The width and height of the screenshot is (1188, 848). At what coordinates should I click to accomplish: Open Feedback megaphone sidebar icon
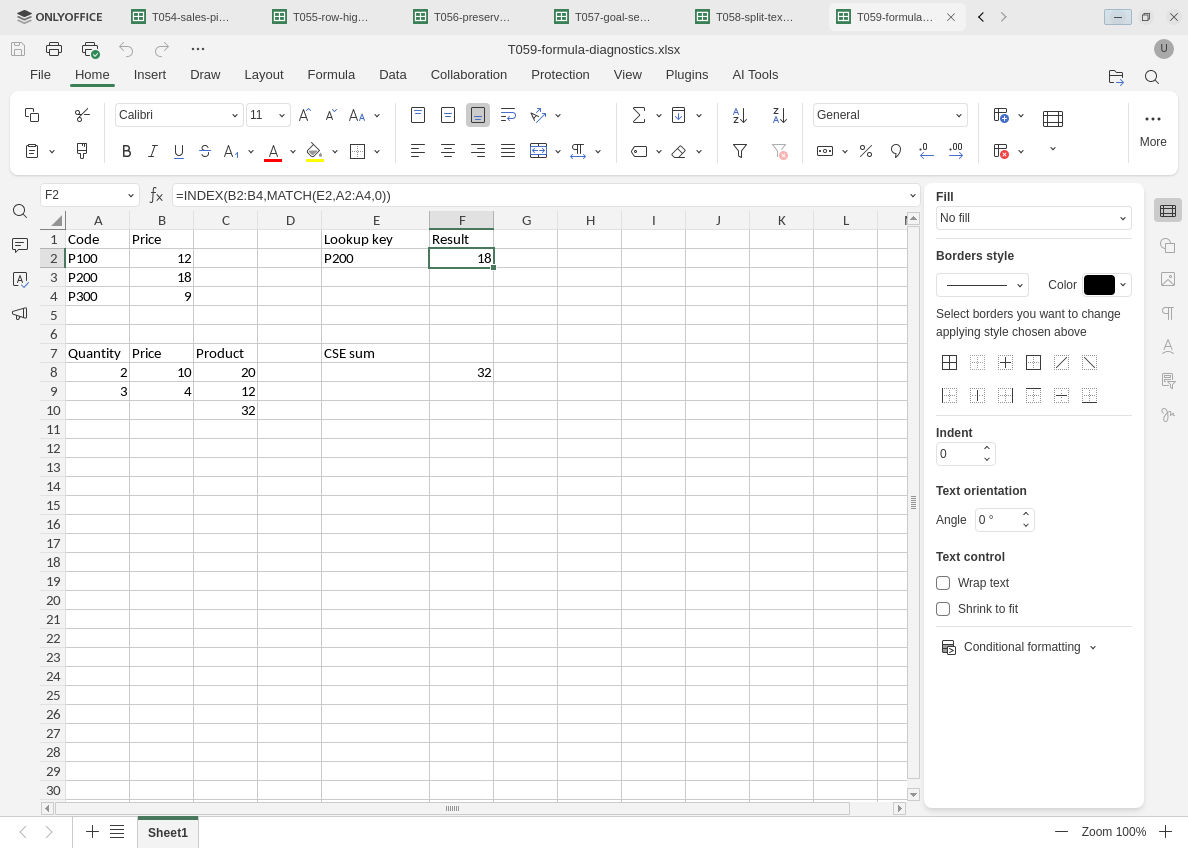point(20,314)
